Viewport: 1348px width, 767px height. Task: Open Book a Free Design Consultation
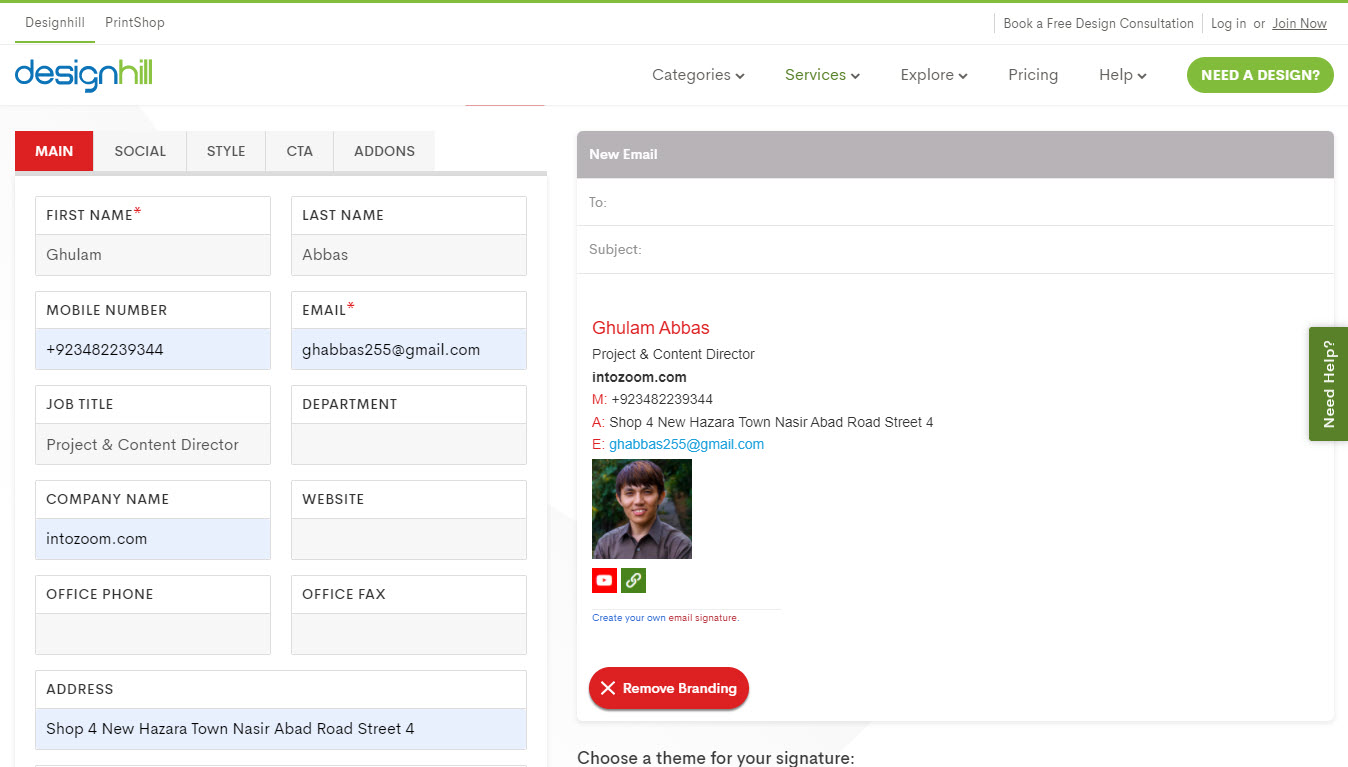point(1098,23)
